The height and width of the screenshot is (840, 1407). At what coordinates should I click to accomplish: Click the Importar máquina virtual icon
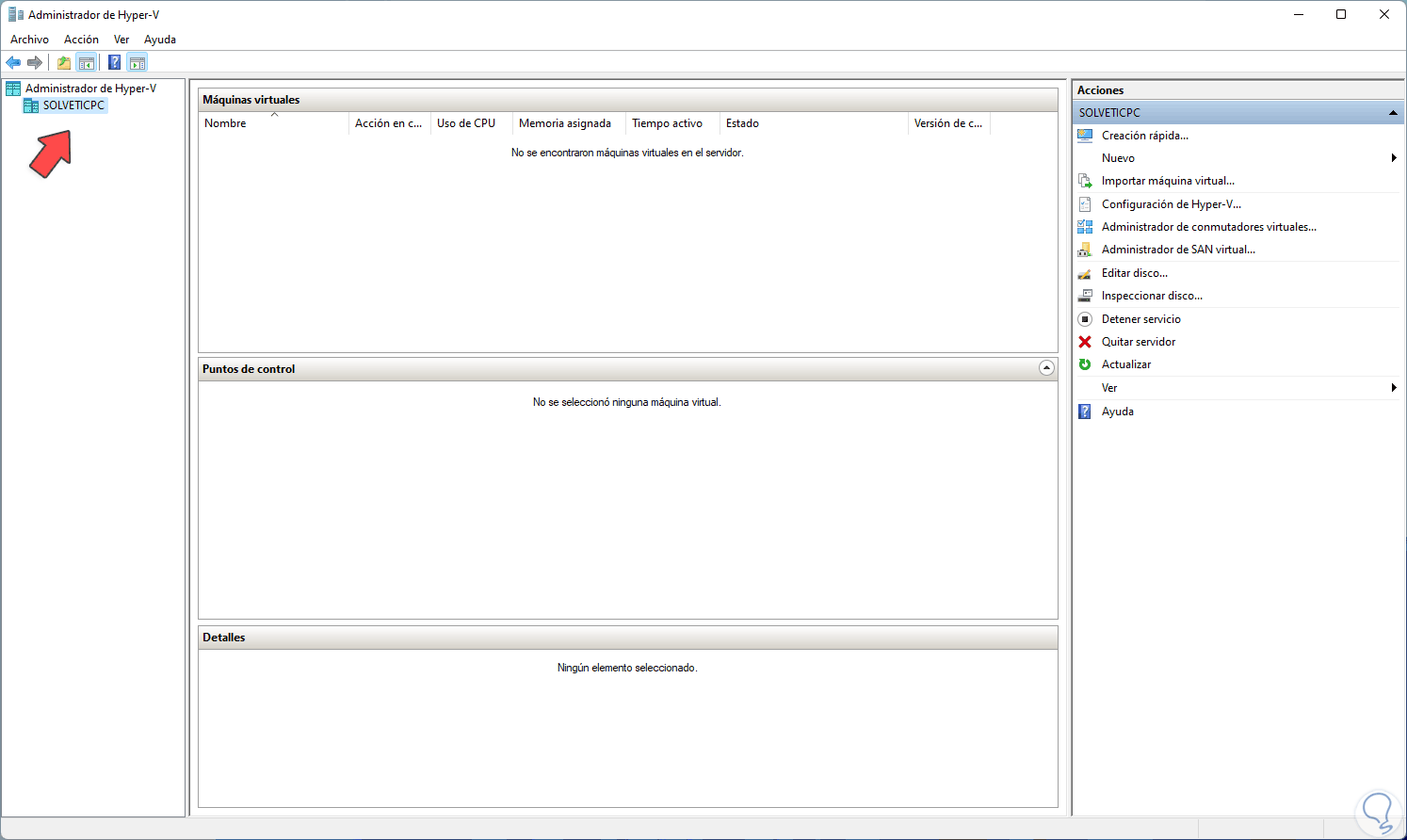[1085, 181]
